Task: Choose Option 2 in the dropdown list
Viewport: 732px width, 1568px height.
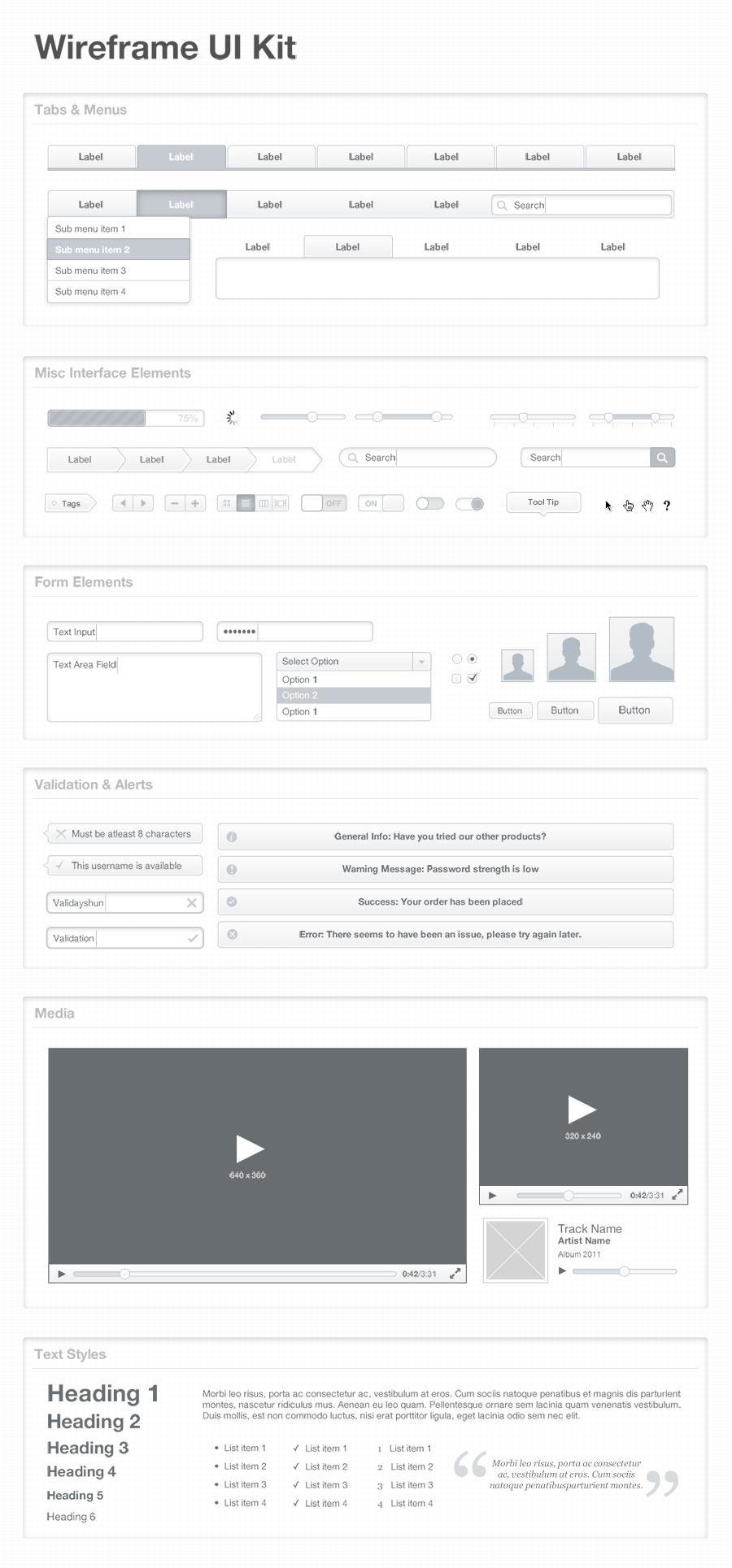Action: coord(353,695)
